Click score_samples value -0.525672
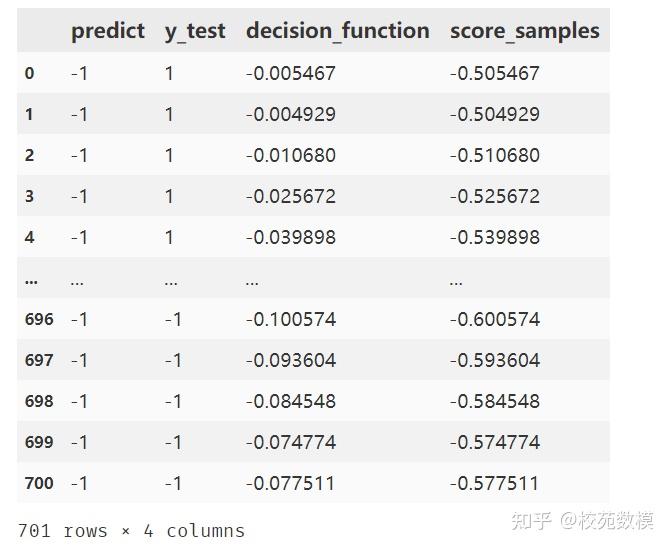671x549 pixels. pos(494,196)
